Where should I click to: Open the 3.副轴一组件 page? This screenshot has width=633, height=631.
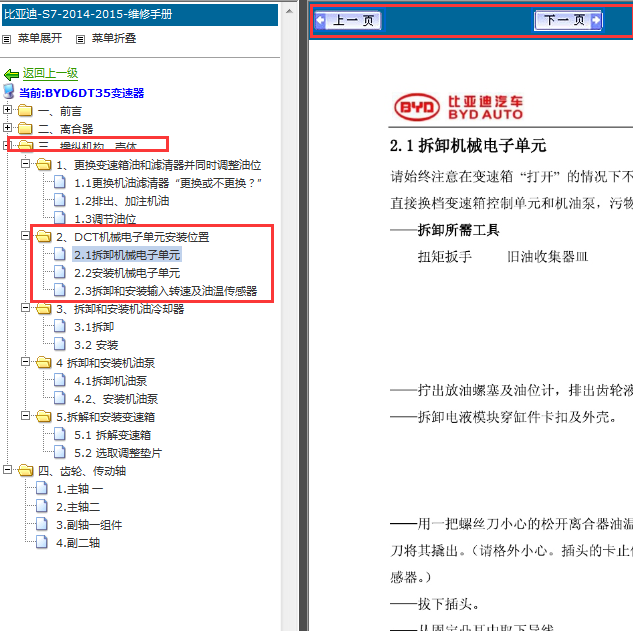(x=89, y=525)
